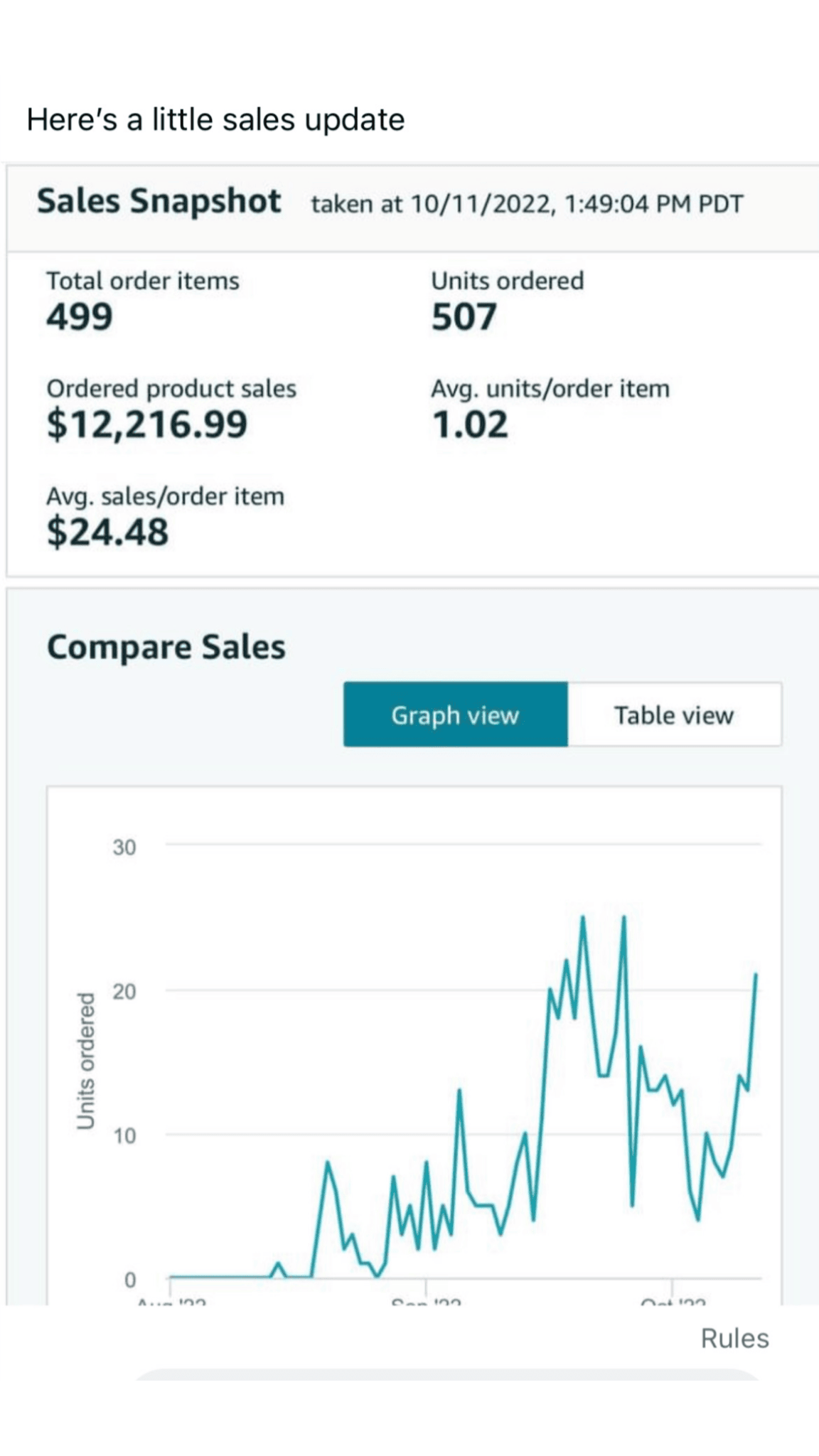Select the snapshot timestamp text
The width and height of the screenshot is (819, 1456).
point(527,205)
